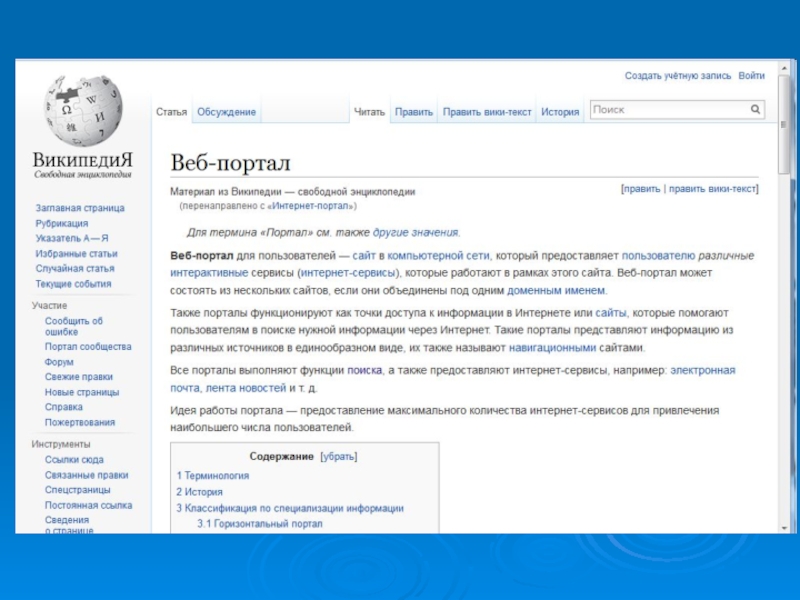Click the scrollbar up arrow

[784, 68]
